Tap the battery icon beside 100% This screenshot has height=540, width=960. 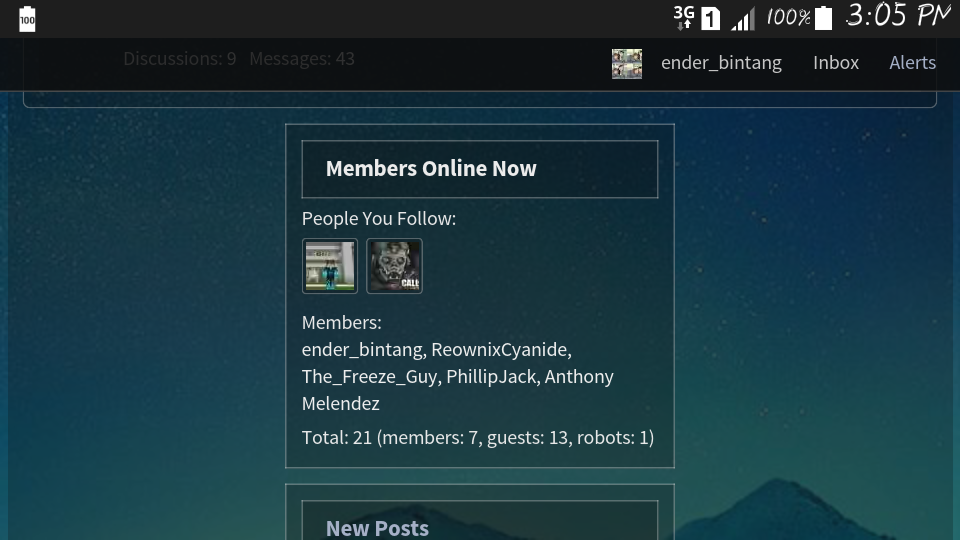pyautogui.click(x=823, y=18)
